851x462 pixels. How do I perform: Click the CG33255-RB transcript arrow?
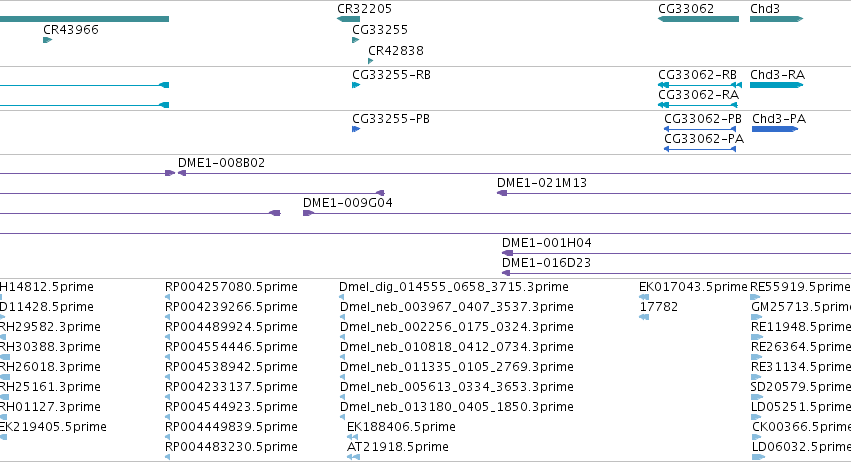point(356,85)
